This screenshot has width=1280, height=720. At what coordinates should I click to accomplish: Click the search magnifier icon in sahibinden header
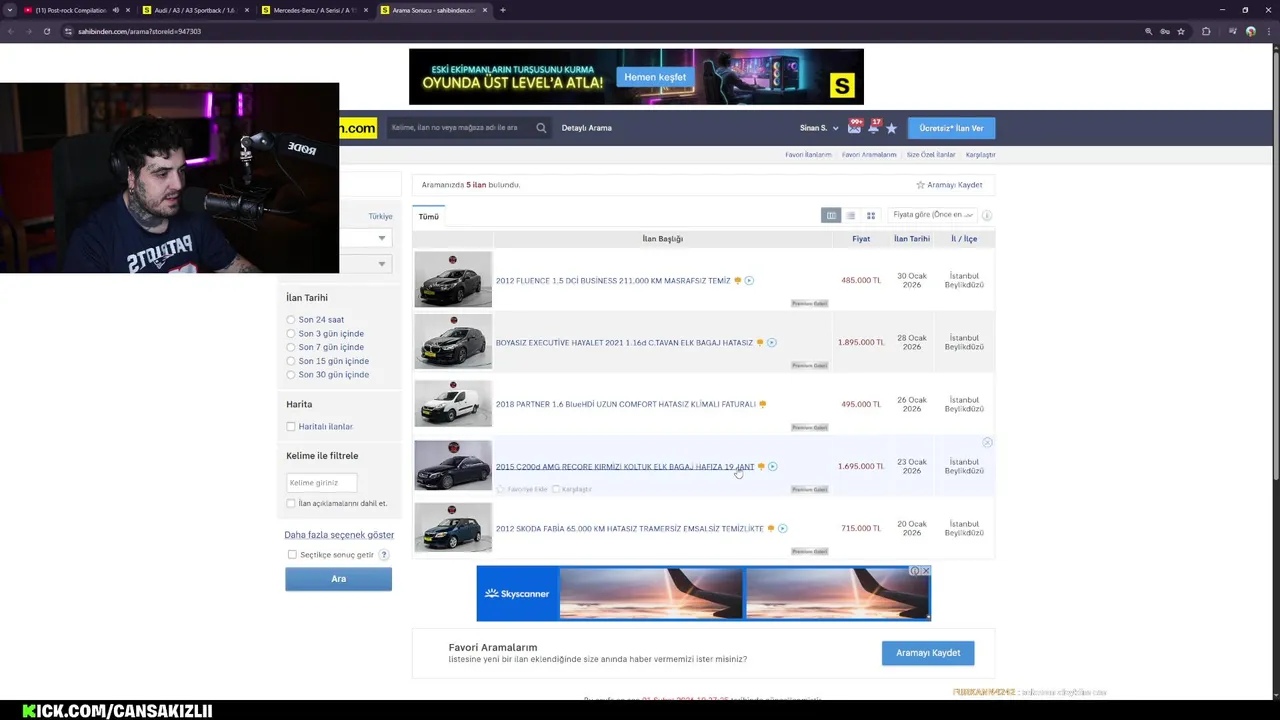(541, 128)
